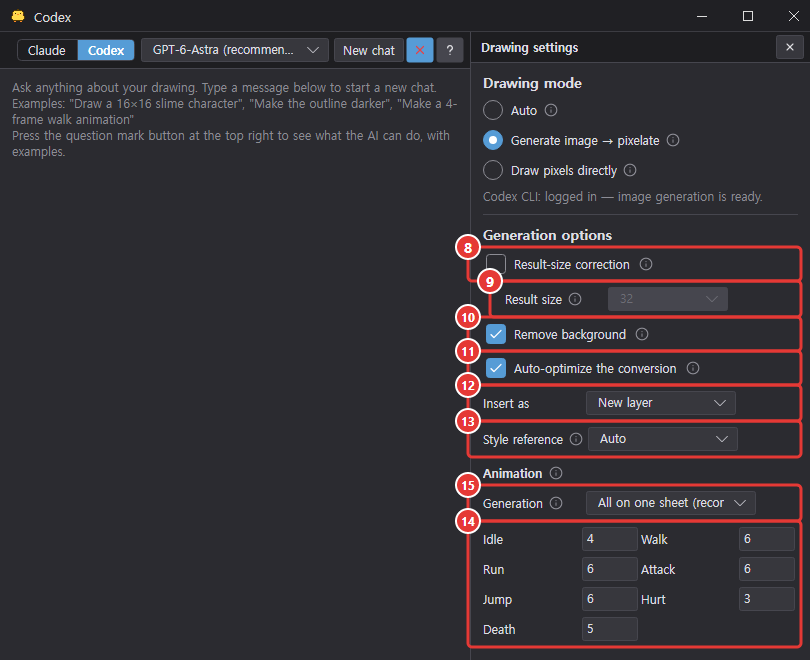
Task: Click the 'Codex CLI: logged in' status text
Action: coord(622,197)
